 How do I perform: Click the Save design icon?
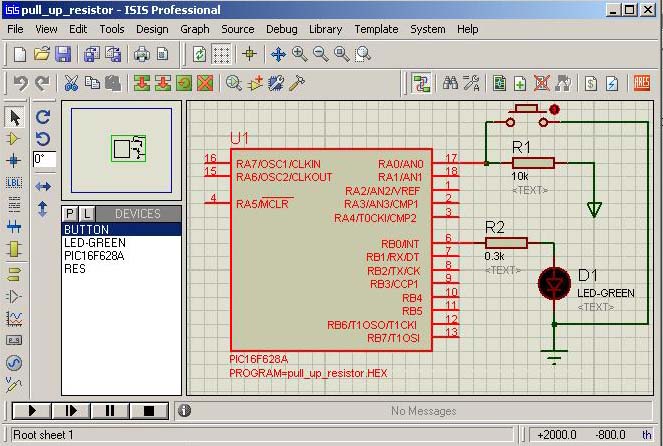click(x=63, y=54)
